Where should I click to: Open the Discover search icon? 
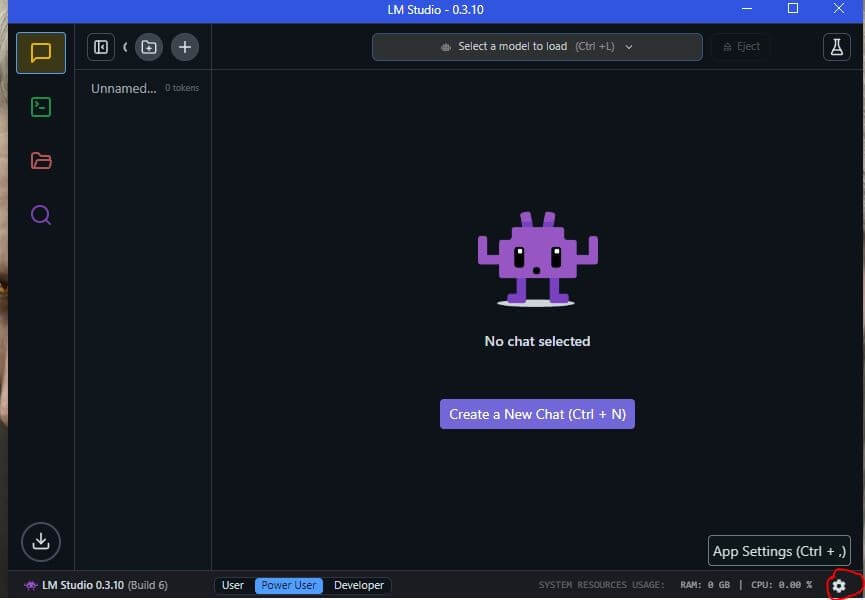click(41, 215)
